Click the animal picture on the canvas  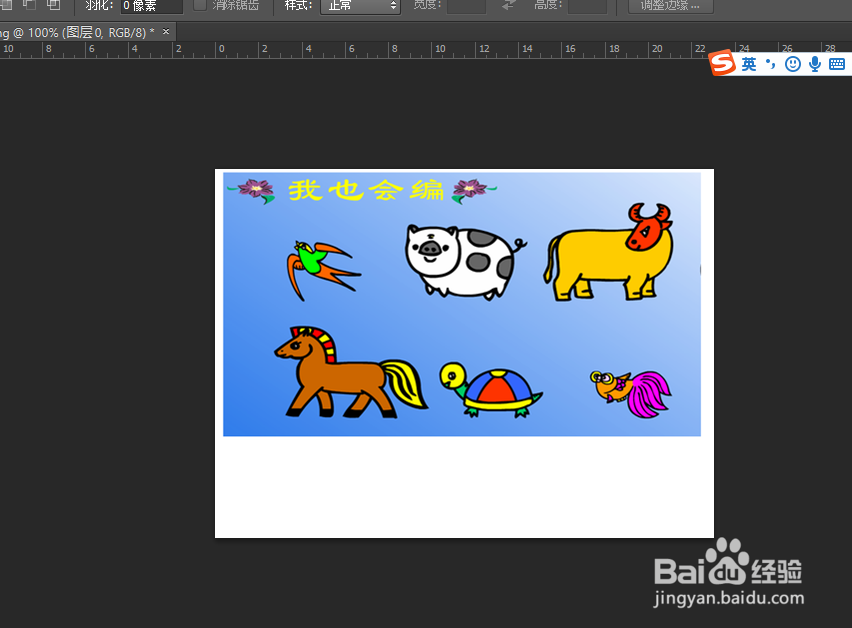(462, 304)
